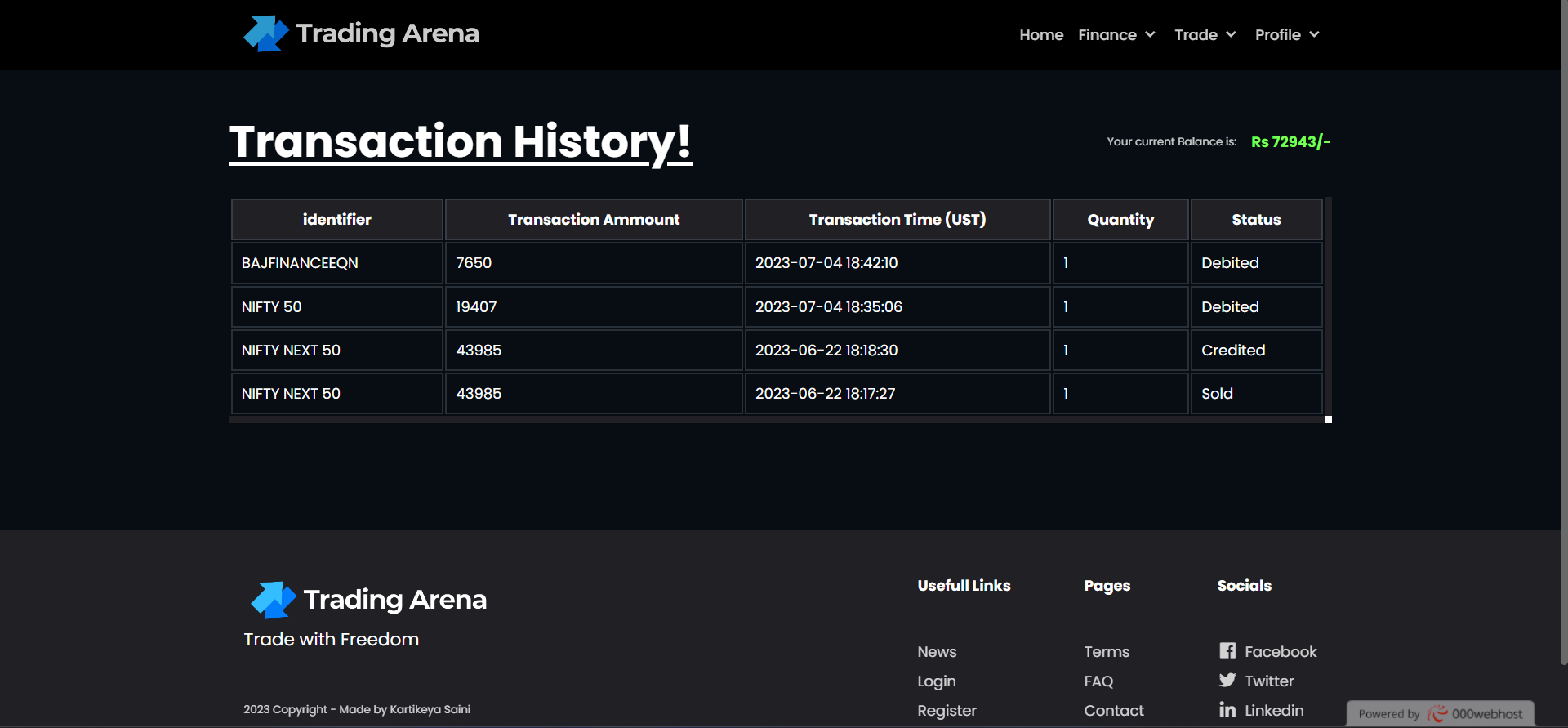Select the time cell 2023-06-22 18:17:27
This screenshot has width=1568, height=728.
point(898,393)
